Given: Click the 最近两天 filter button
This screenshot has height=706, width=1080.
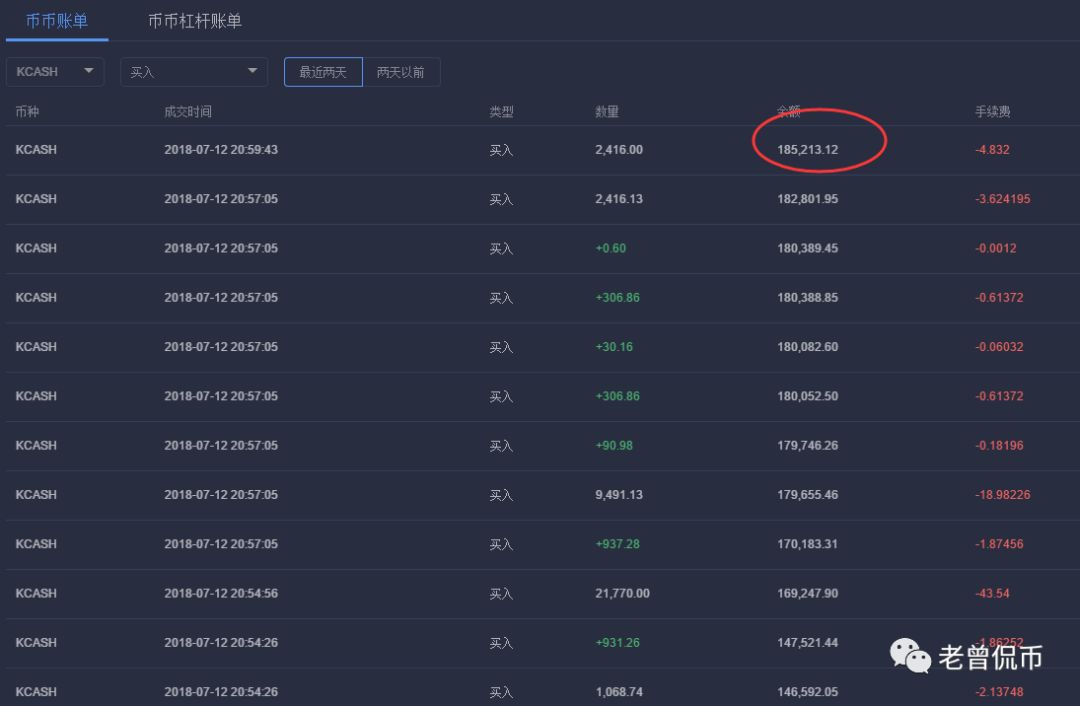Looking at the screenshot, I should 322,71.
